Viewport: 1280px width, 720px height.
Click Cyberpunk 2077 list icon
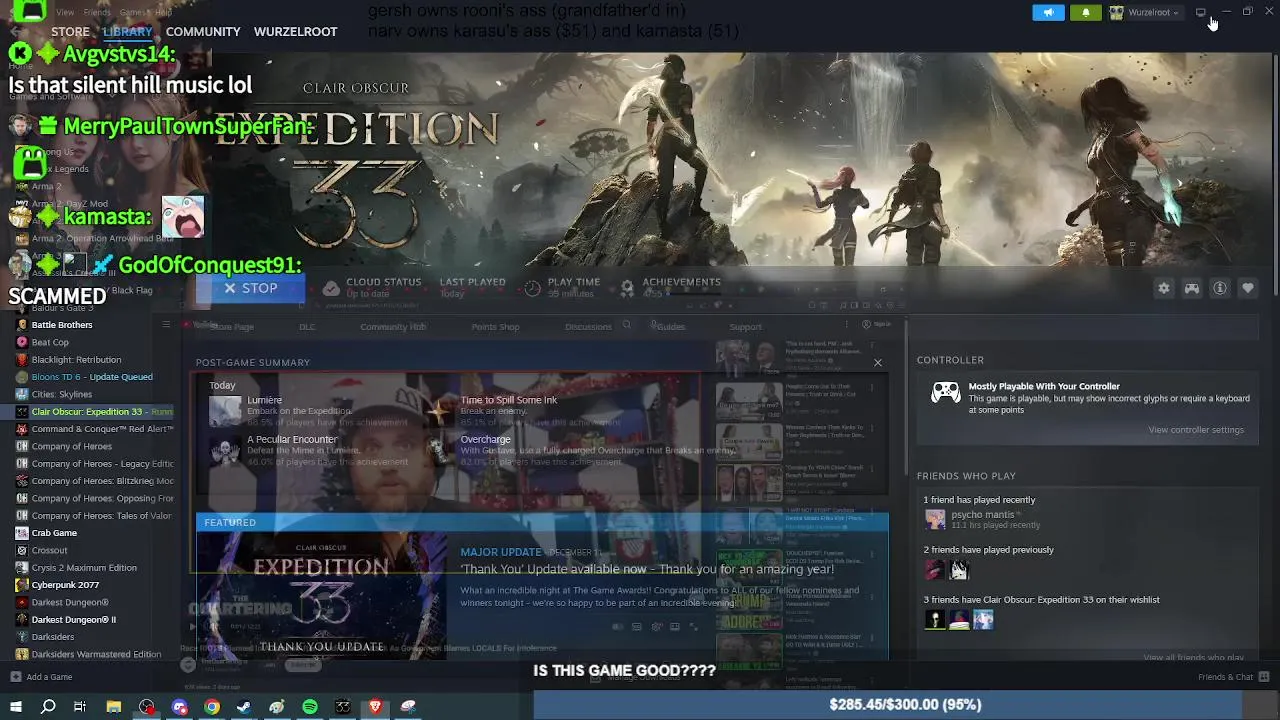point(22,585)
